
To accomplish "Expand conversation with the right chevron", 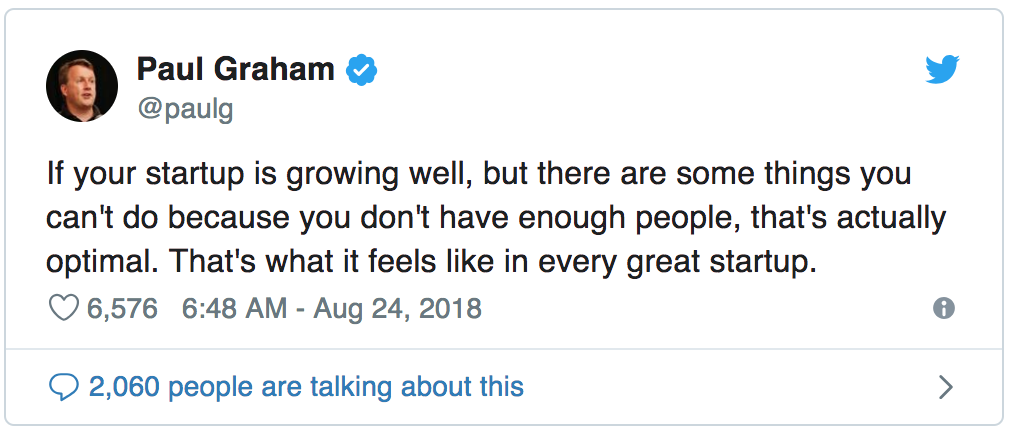I will pos(946,387).
